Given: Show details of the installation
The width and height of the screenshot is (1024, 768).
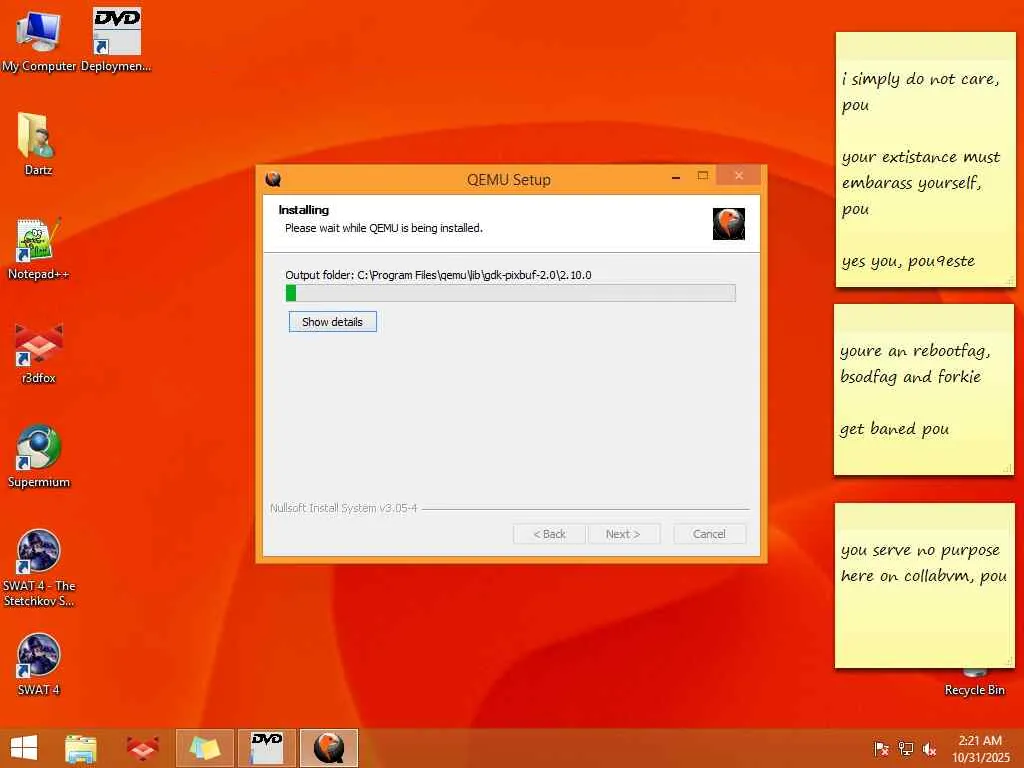Looking at the screenshot, I should (x=332, y=322).
